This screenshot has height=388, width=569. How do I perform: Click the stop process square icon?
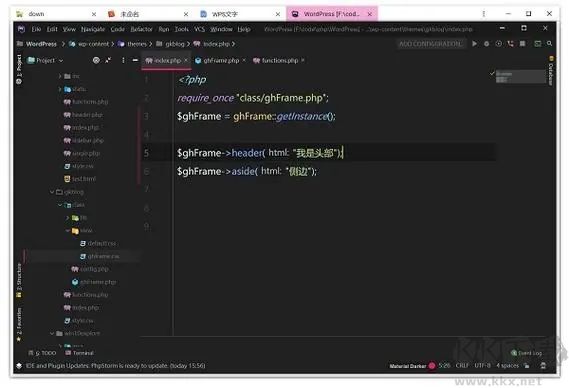click(522, 44)
